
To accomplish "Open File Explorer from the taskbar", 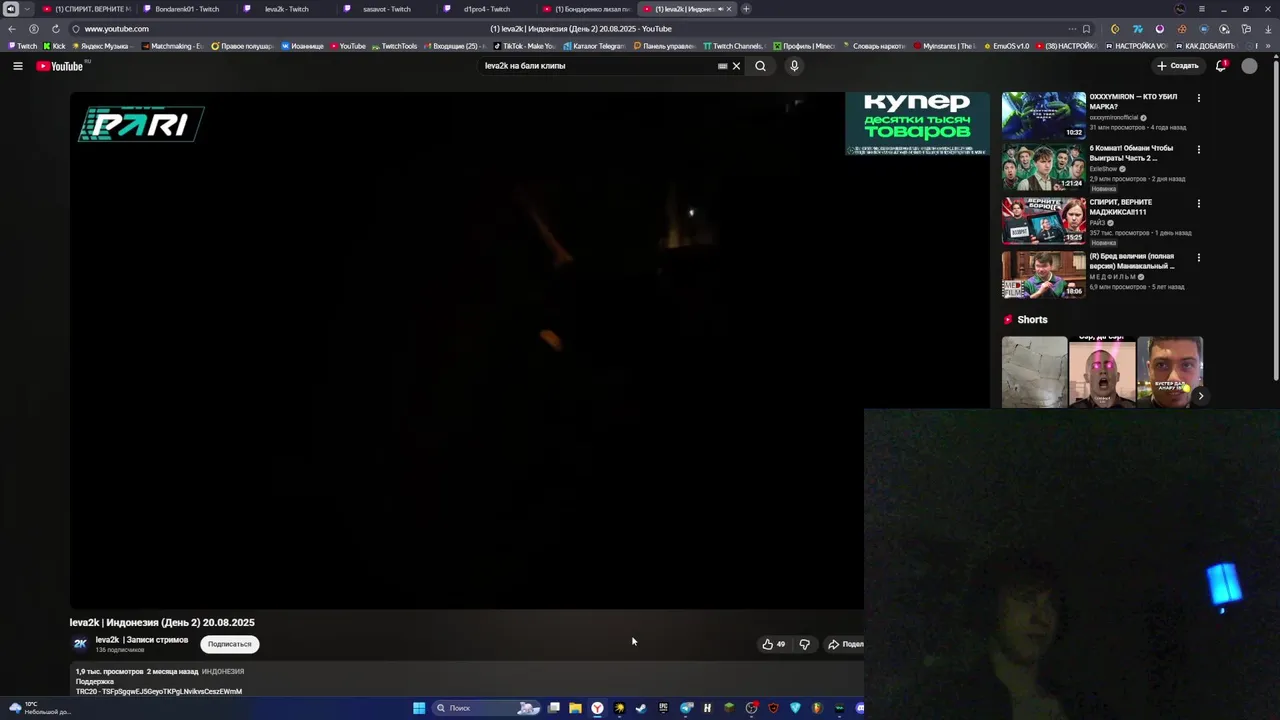I will pos(575,708).
